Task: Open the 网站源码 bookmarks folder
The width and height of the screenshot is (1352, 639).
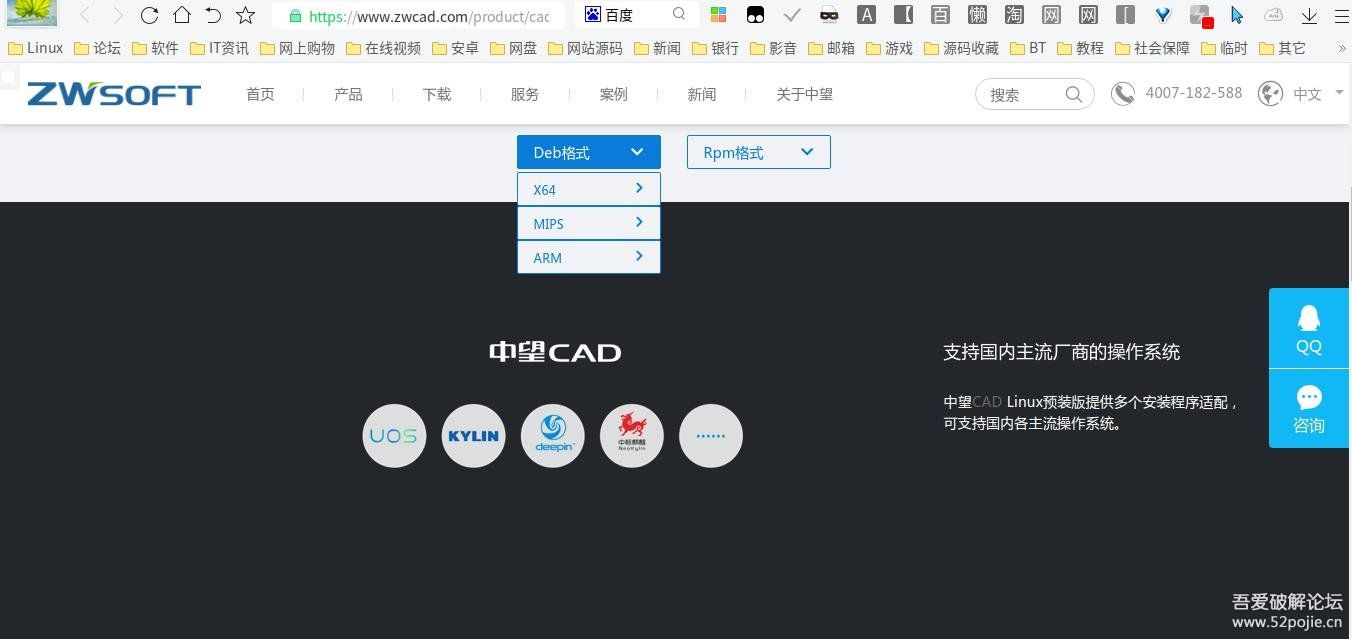Action: 585,48
